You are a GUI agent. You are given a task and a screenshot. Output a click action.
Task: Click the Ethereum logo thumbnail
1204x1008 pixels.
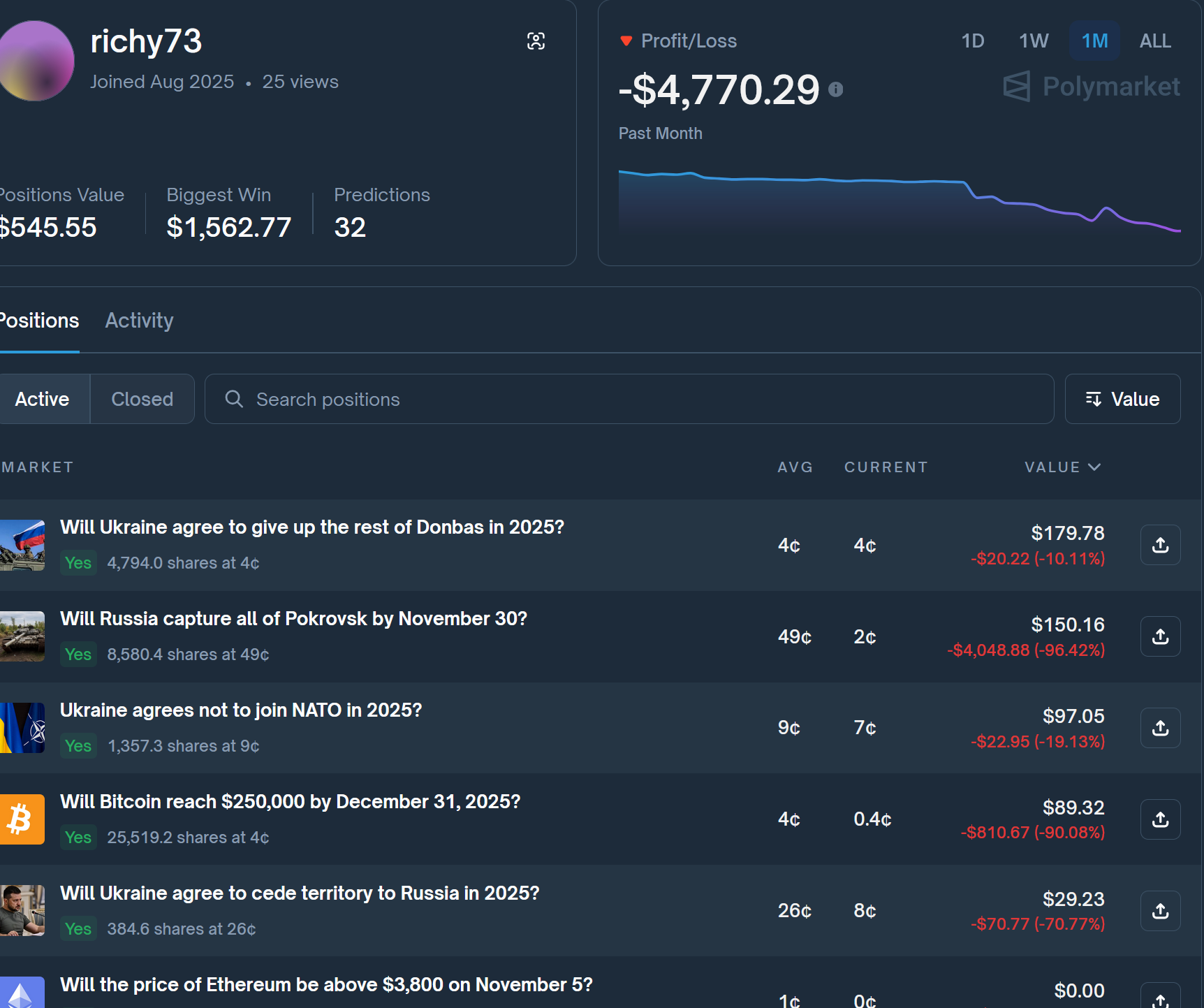22,993
